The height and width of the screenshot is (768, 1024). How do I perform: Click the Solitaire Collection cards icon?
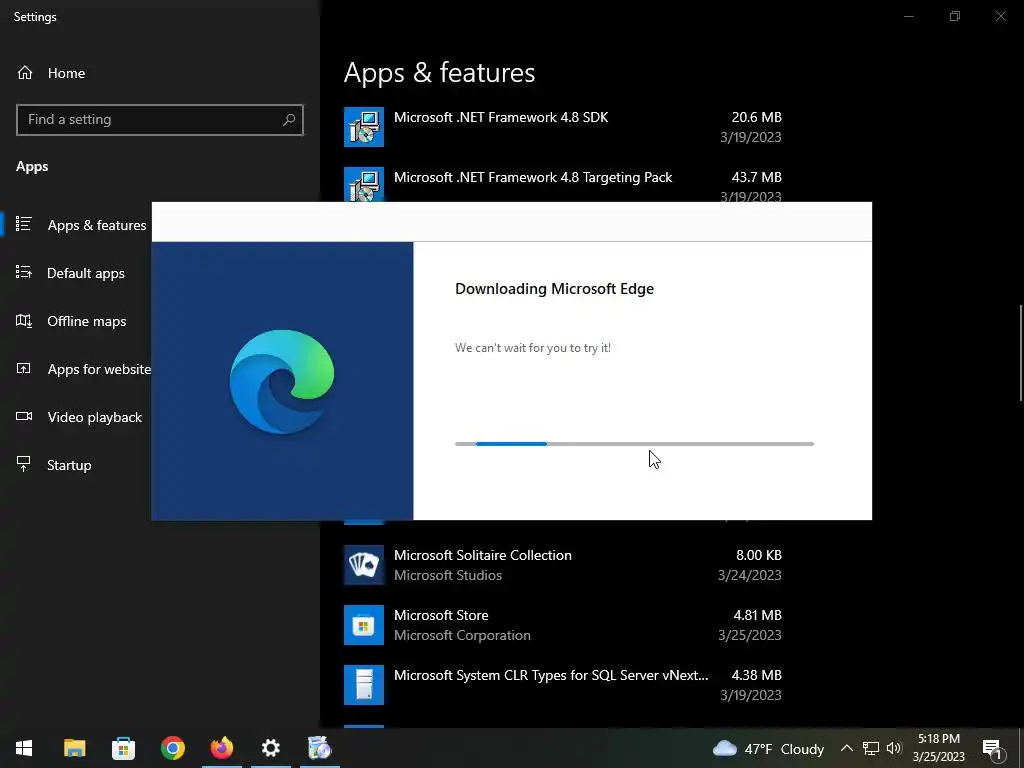364,565
